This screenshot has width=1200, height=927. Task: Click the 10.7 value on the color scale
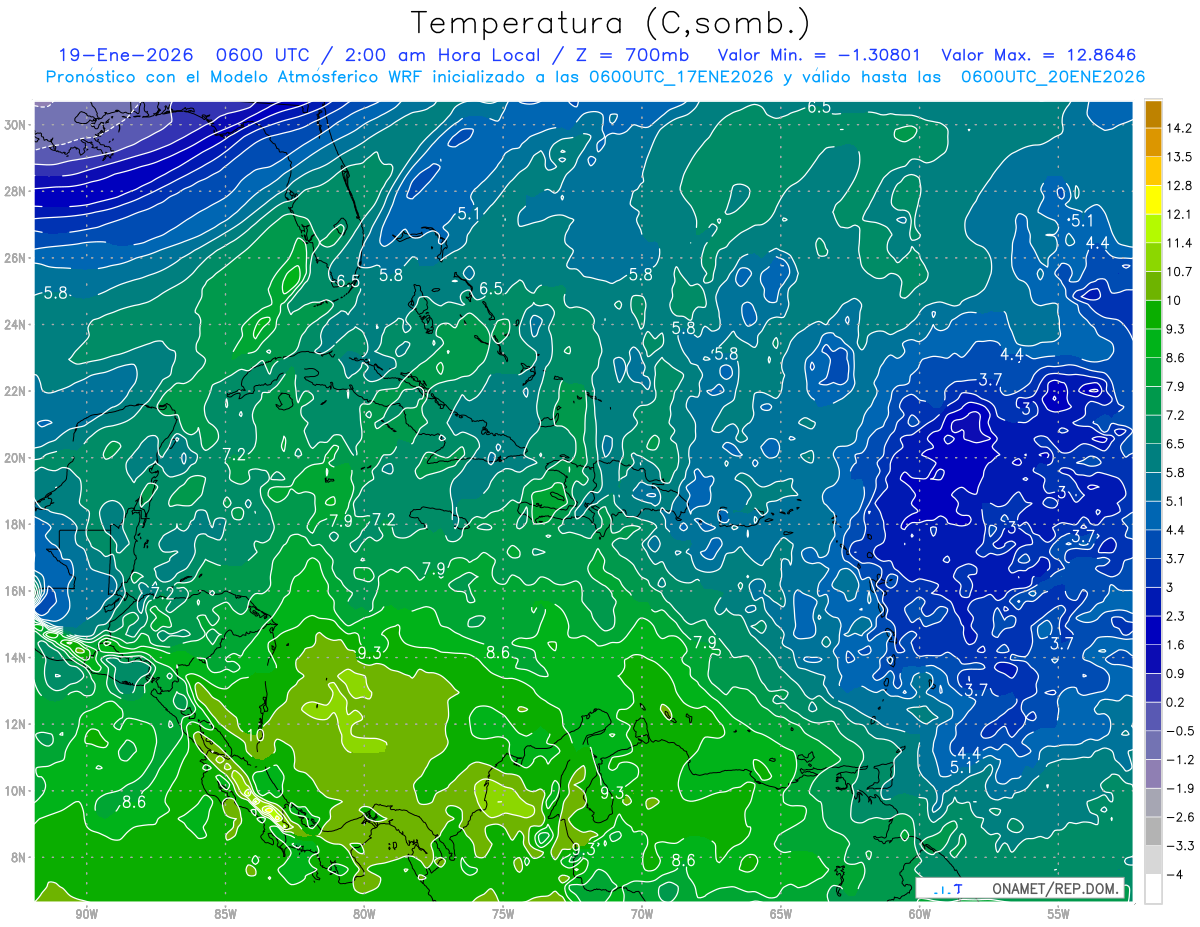(x=1178, y=272)
